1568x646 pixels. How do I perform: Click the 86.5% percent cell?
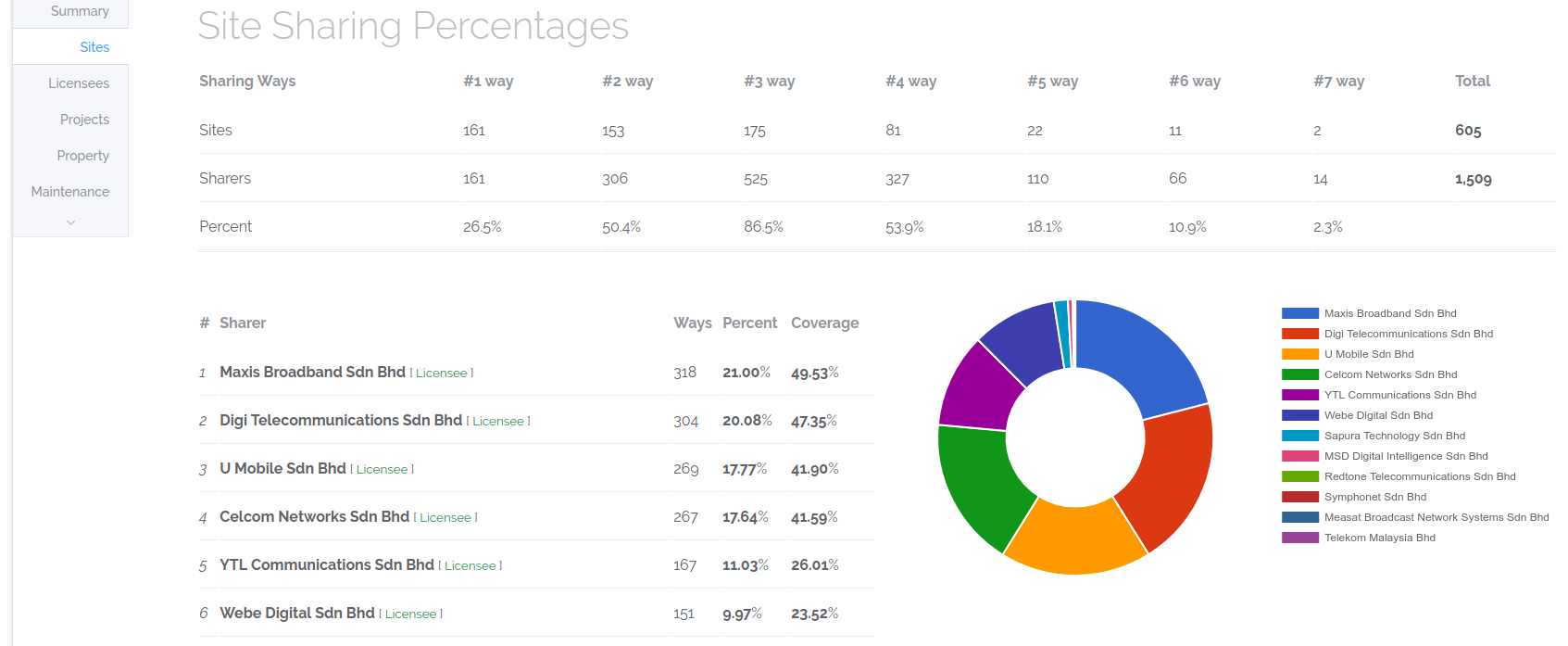coord(763,227)
